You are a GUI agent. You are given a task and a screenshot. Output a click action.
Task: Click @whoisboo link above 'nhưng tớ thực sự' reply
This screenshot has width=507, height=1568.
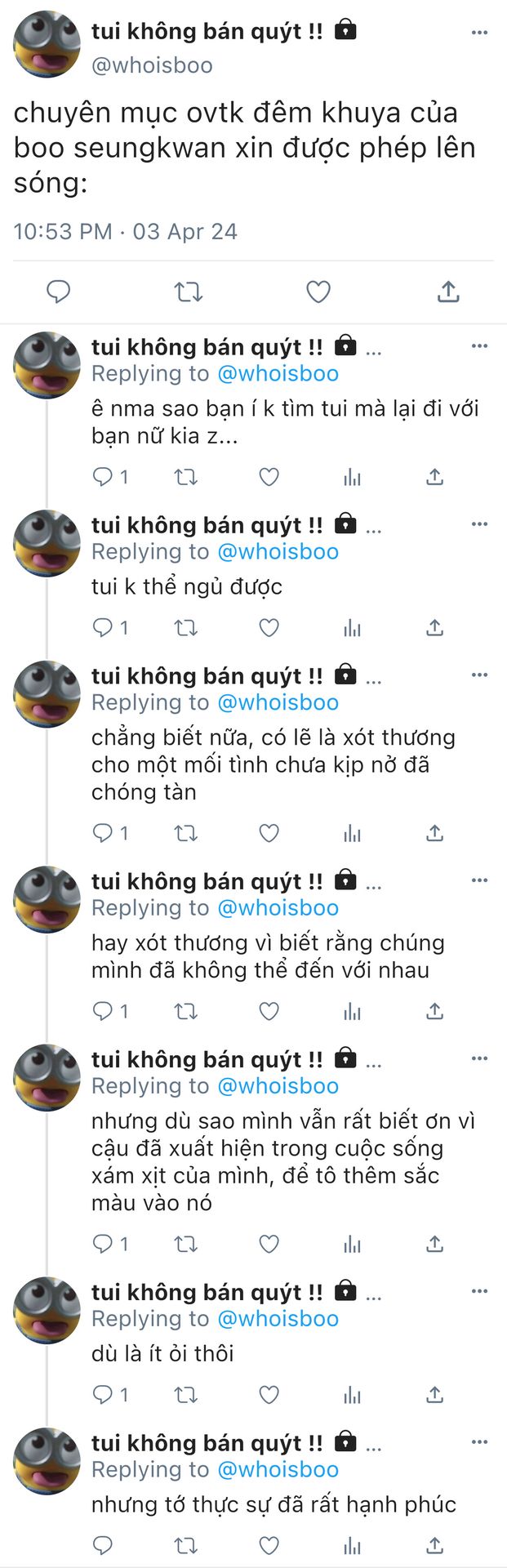click(278, 1469)
